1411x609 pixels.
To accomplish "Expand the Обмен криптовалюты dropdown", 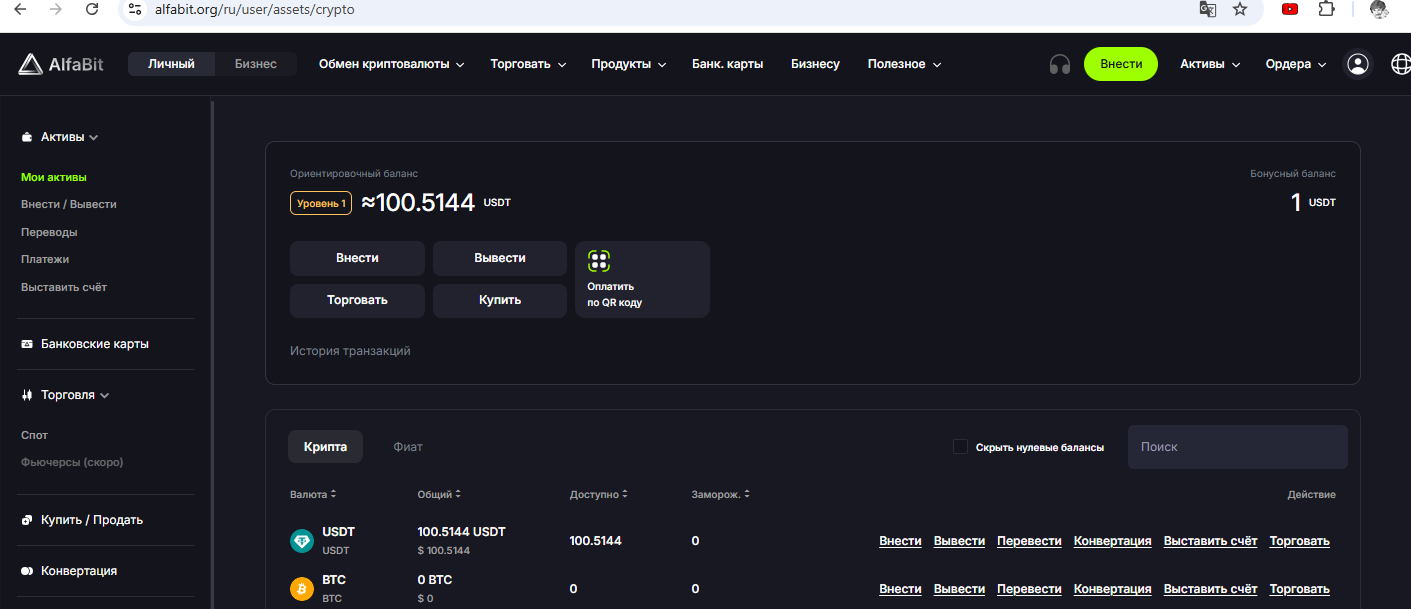I will 391,64.
